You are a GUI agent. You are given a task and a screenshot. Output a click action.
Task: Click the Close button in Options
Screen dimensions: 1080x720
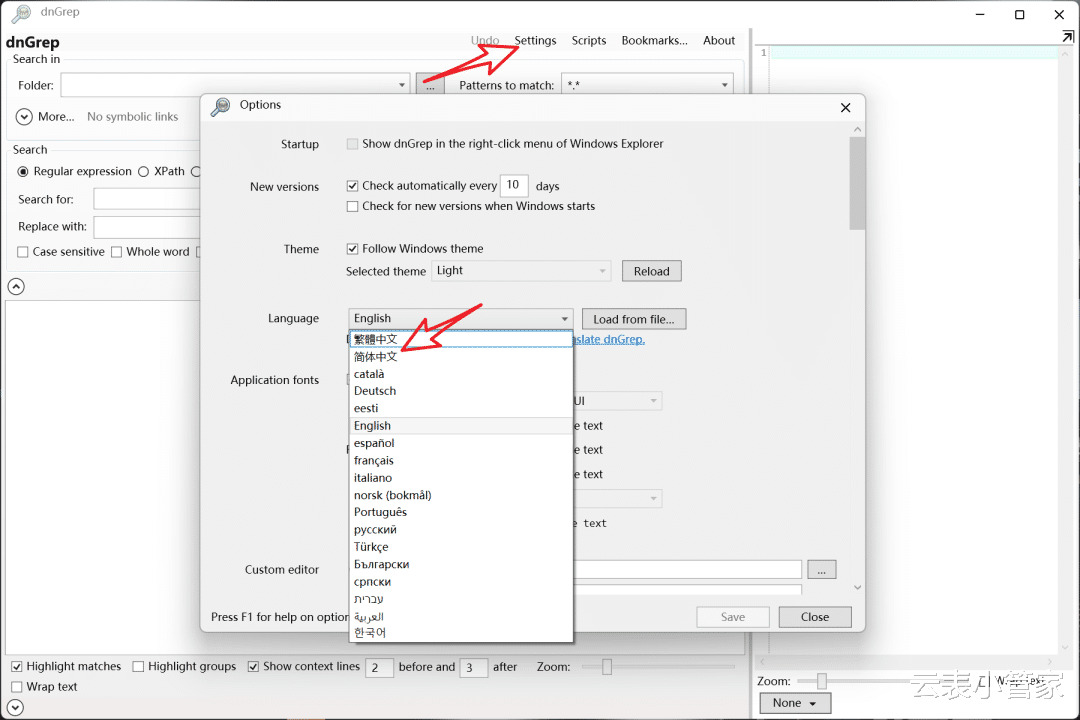[815, 617]
